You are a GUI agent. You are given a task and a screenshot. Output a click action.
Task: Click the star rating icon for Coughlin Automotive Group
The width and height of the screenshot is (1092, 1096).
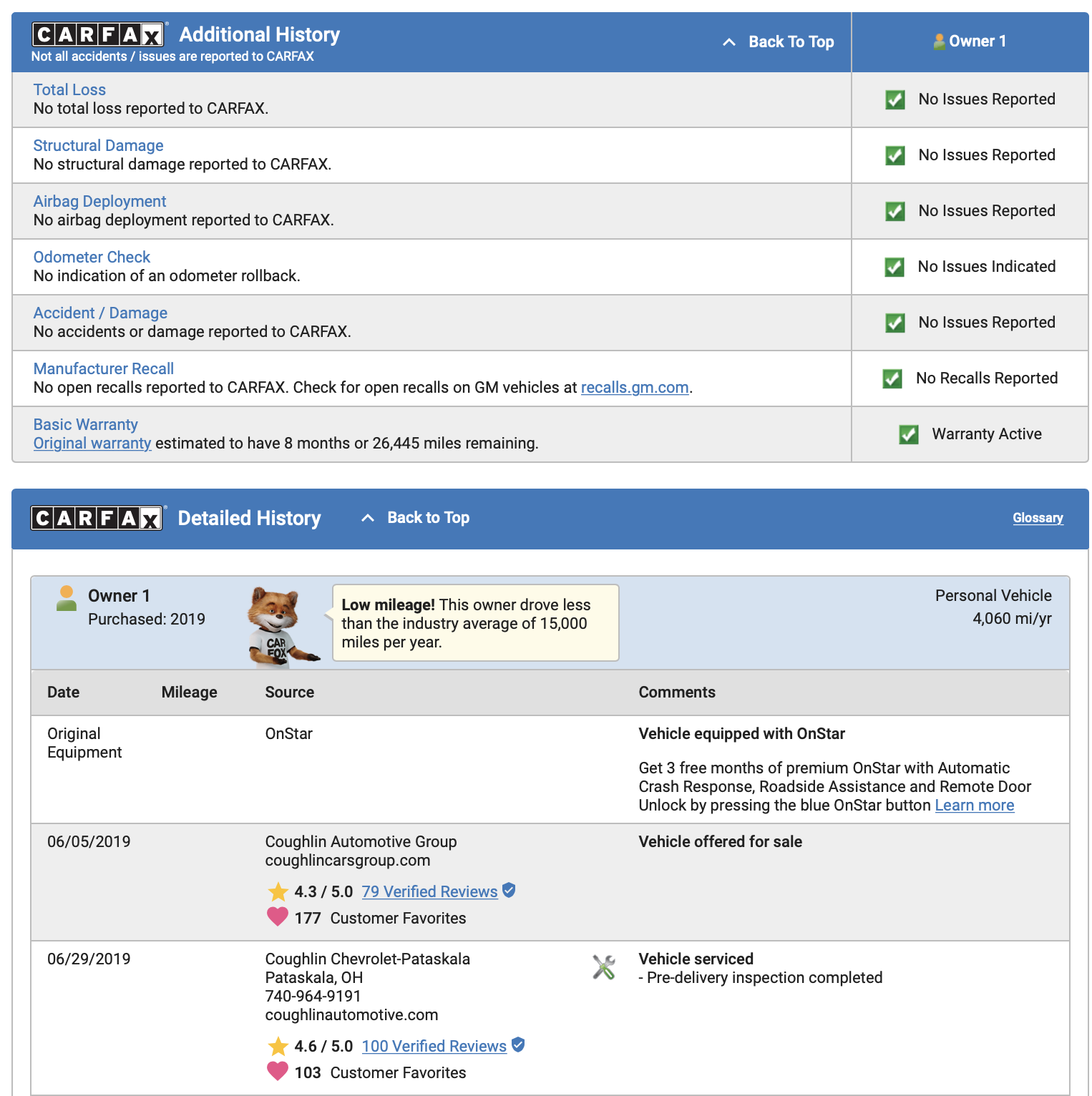click(278, 892)
